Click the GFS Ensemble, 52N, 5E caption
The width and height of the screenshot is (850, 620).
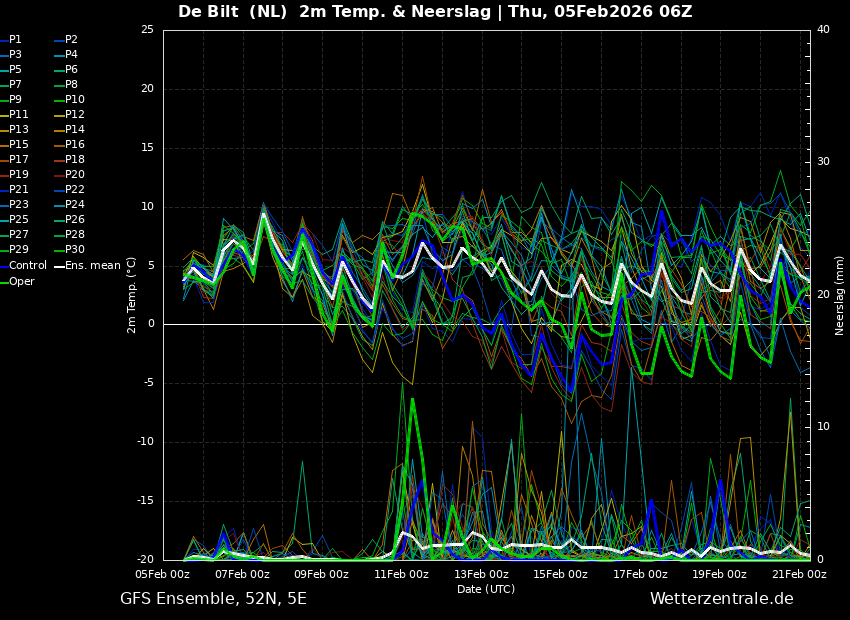click(x=213, y=599)
